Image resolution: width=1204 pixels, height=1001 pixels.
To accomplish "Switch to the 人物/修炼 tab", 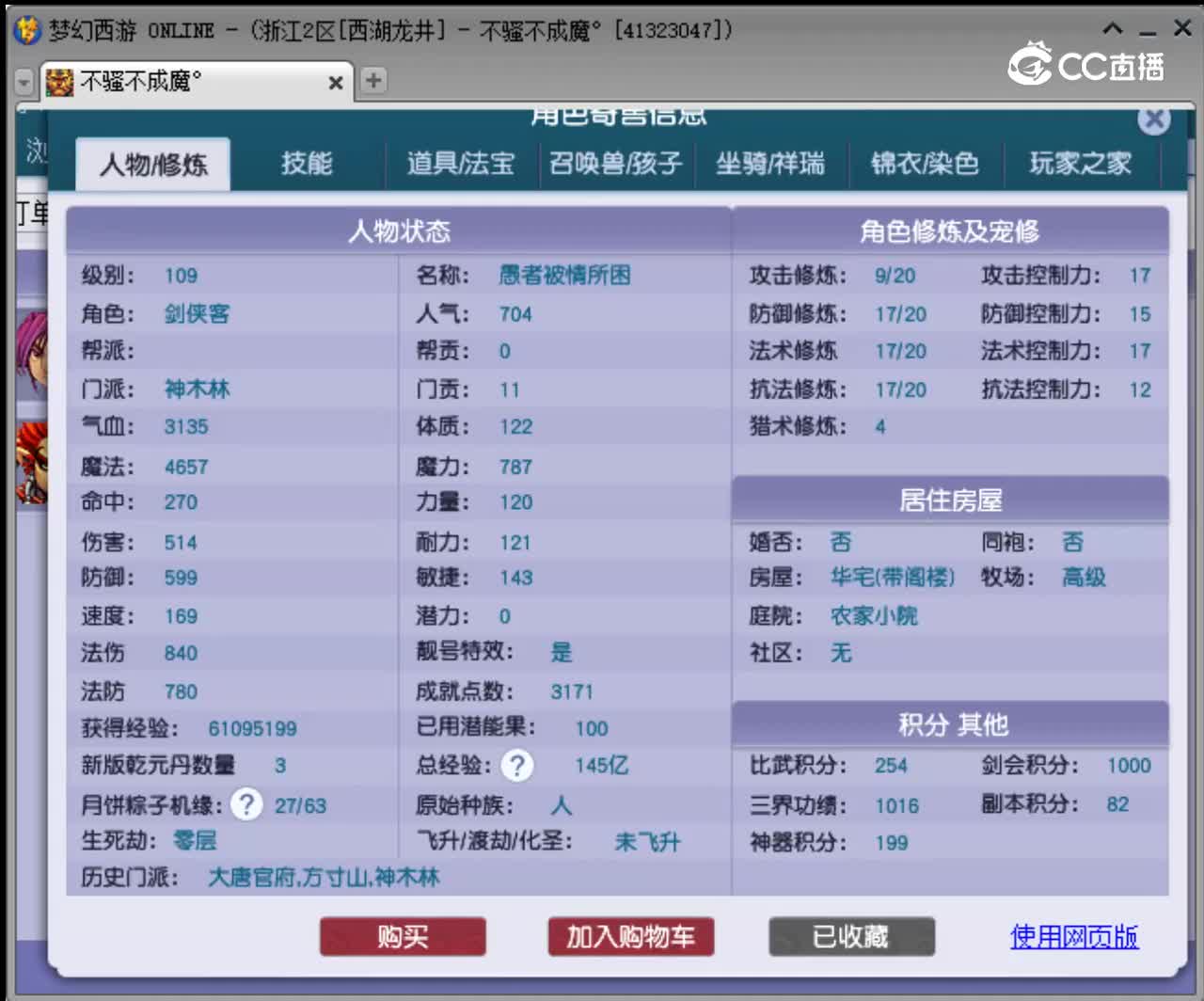I will point(153,165).
